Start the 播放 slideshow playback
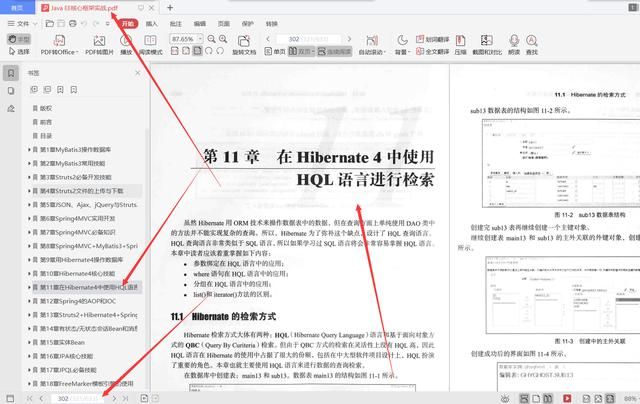This screenshot has width=640, height=404. (126, 44)
